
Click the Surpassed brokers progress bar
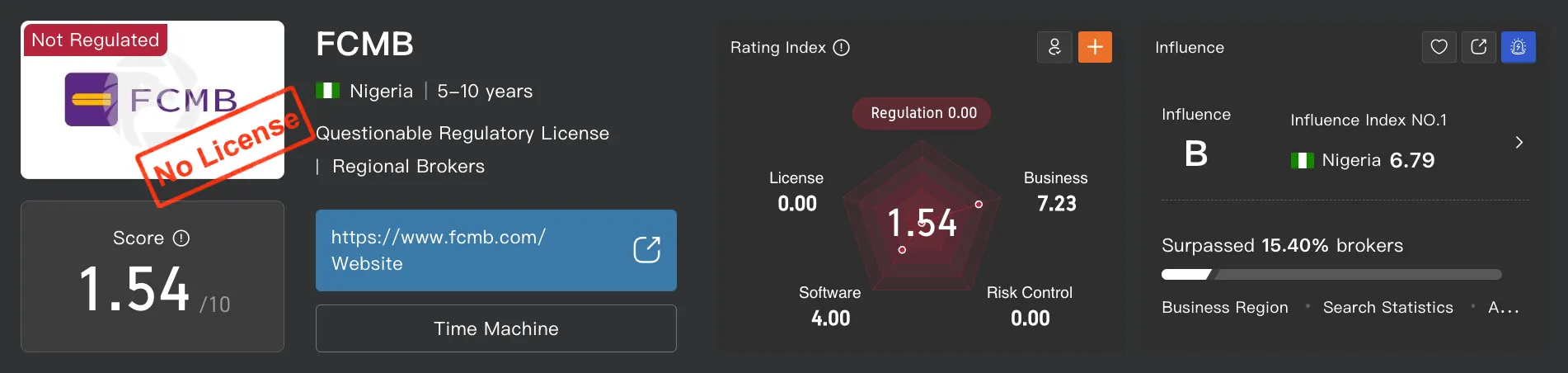pos(1331,274)
